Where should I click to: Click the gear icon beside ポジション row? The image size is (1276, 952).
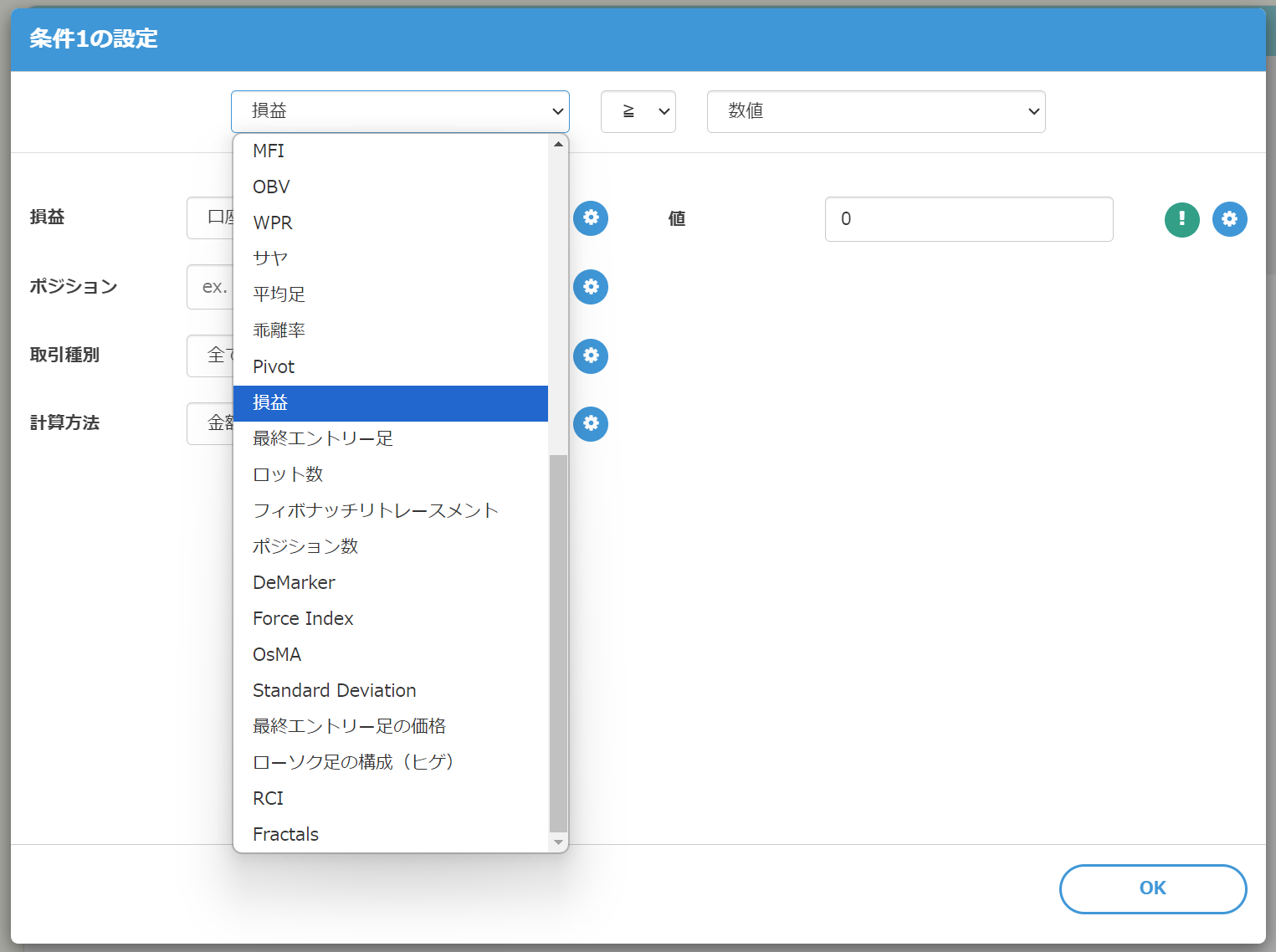[591, 287]
